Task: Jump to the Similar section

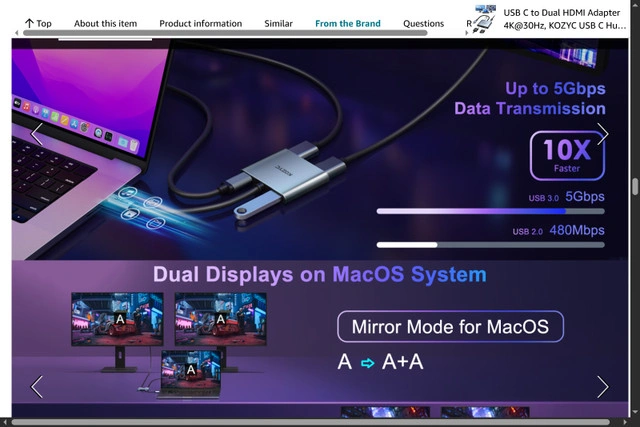Action: 278,23
